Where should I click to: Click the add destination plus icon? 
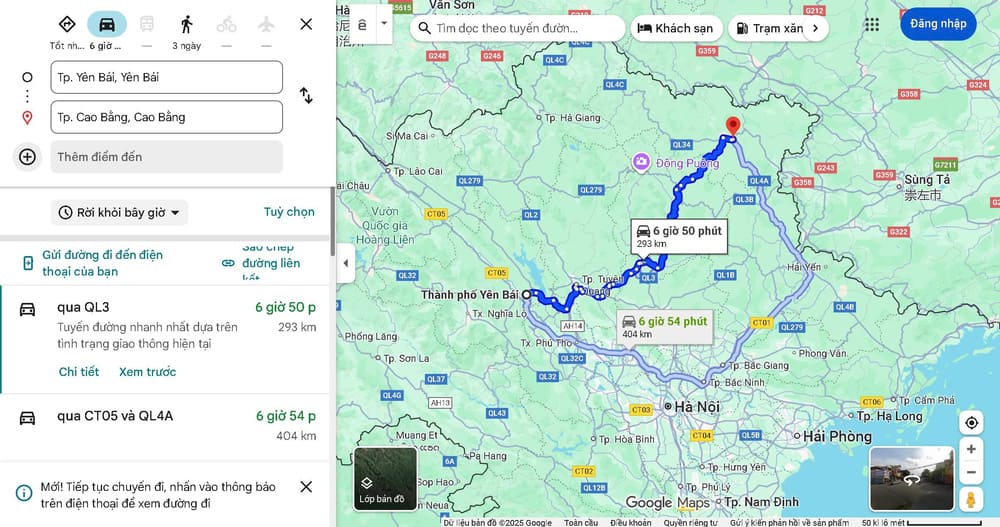27,157
